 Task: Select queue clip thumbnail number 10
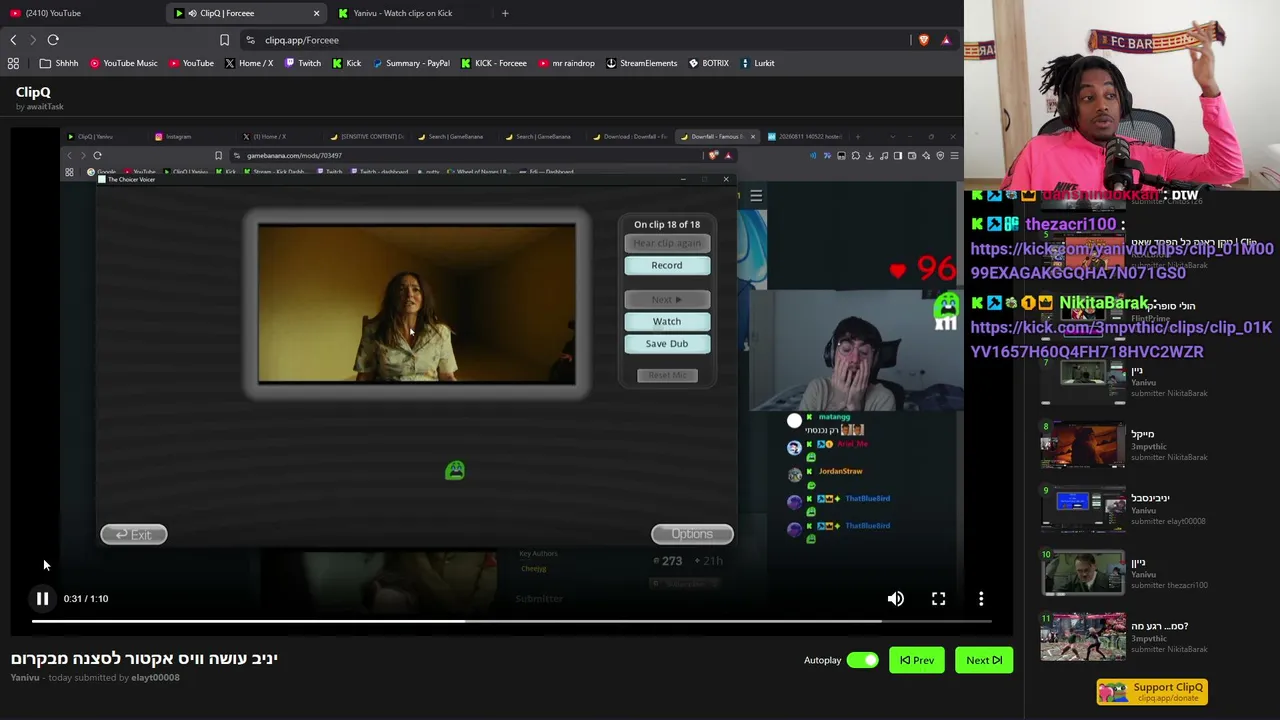pyautogui.click(x=1083, y=573)
